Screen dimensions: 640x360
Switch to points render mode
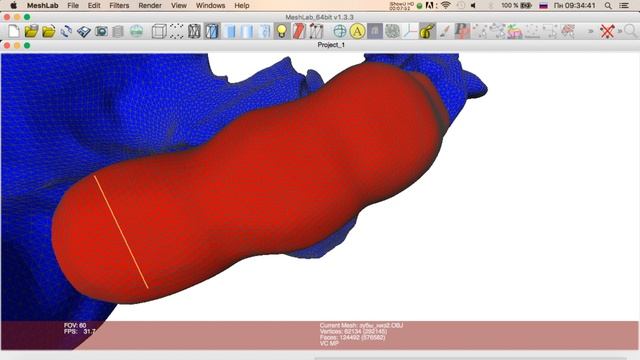coord(177,31)
